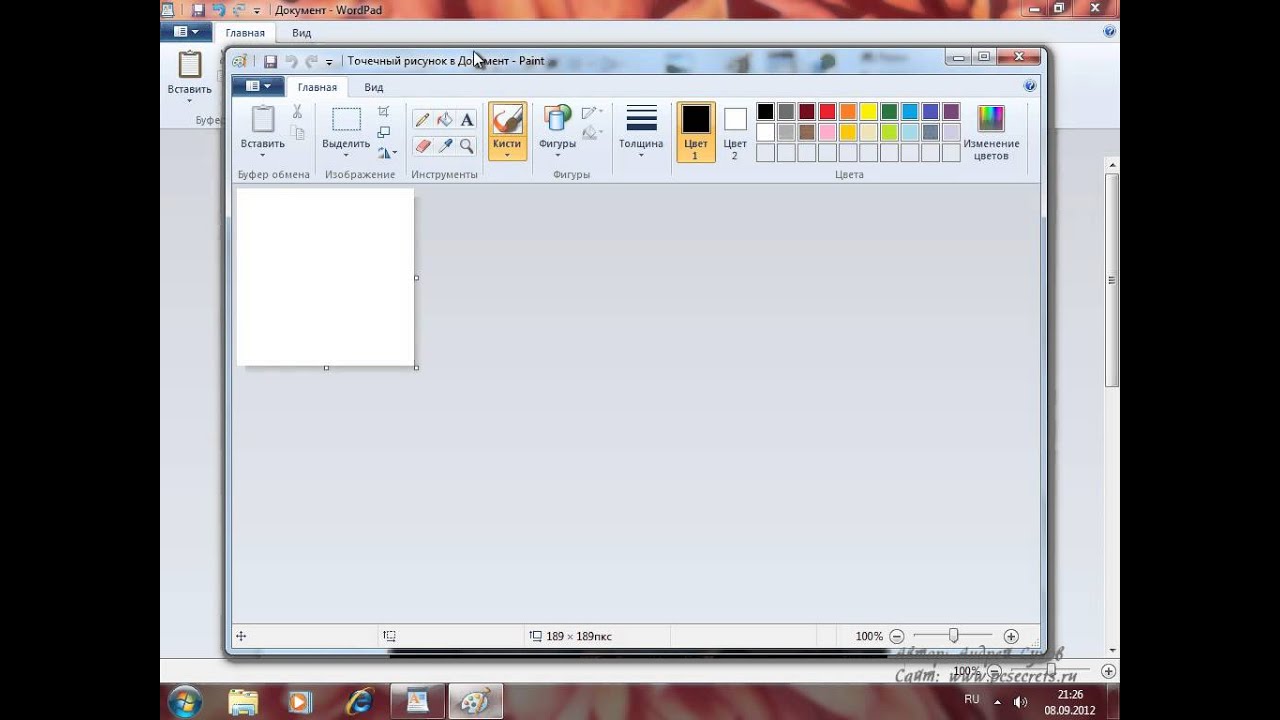This screenshot has width=1280, height=720.
Task: Open Windows Media Player from the taskbar
Action: pos(300,702)
